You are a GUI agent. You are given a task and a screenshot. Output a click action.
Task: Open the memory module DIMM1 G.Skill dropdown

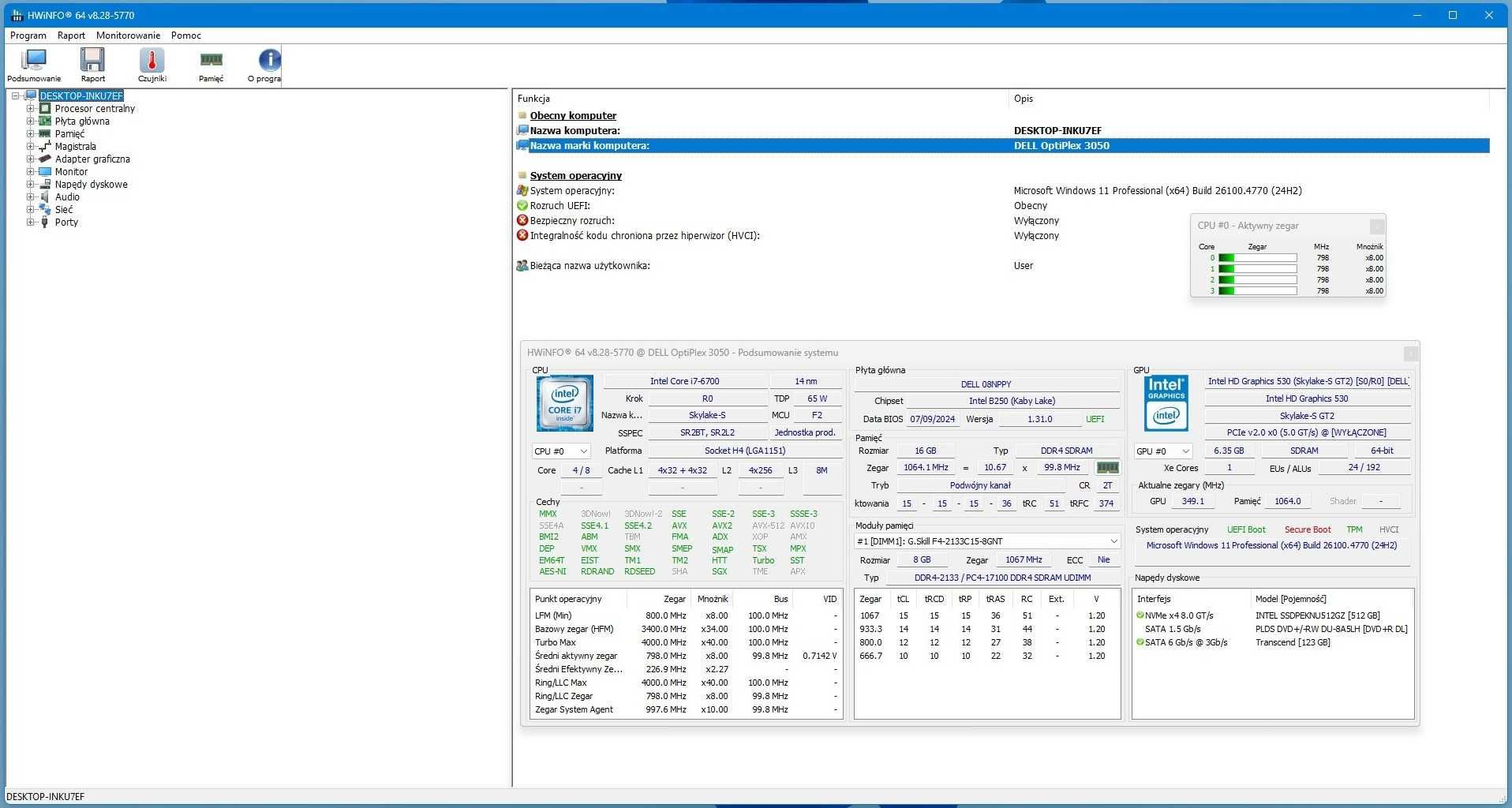(x=987, y=541)
